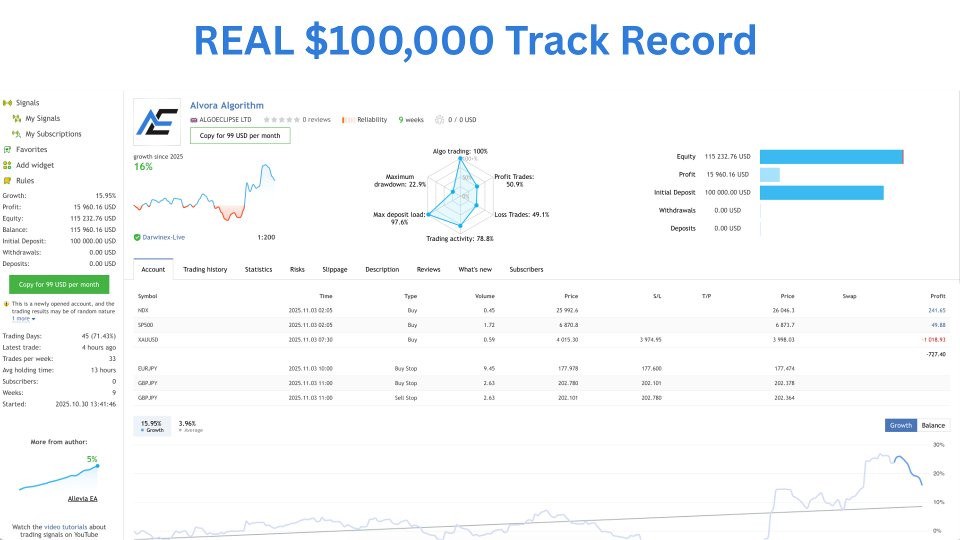960x540 pixels.
Task: Click the Initial Deposit bar
Action: [x=822, y=193]
